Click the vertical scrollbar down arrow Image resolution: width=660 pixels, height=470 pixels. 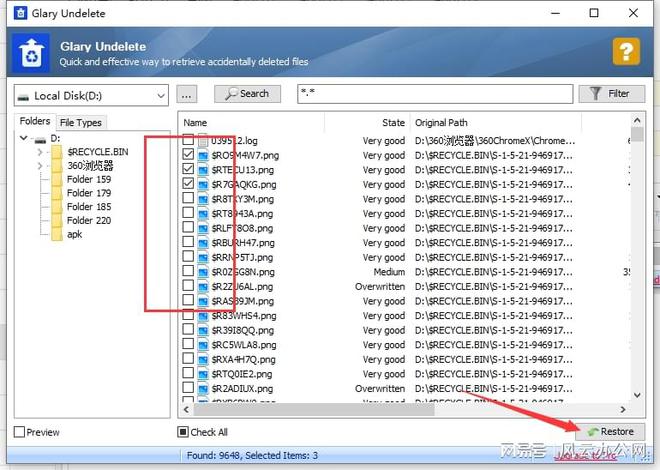(637, 395)
